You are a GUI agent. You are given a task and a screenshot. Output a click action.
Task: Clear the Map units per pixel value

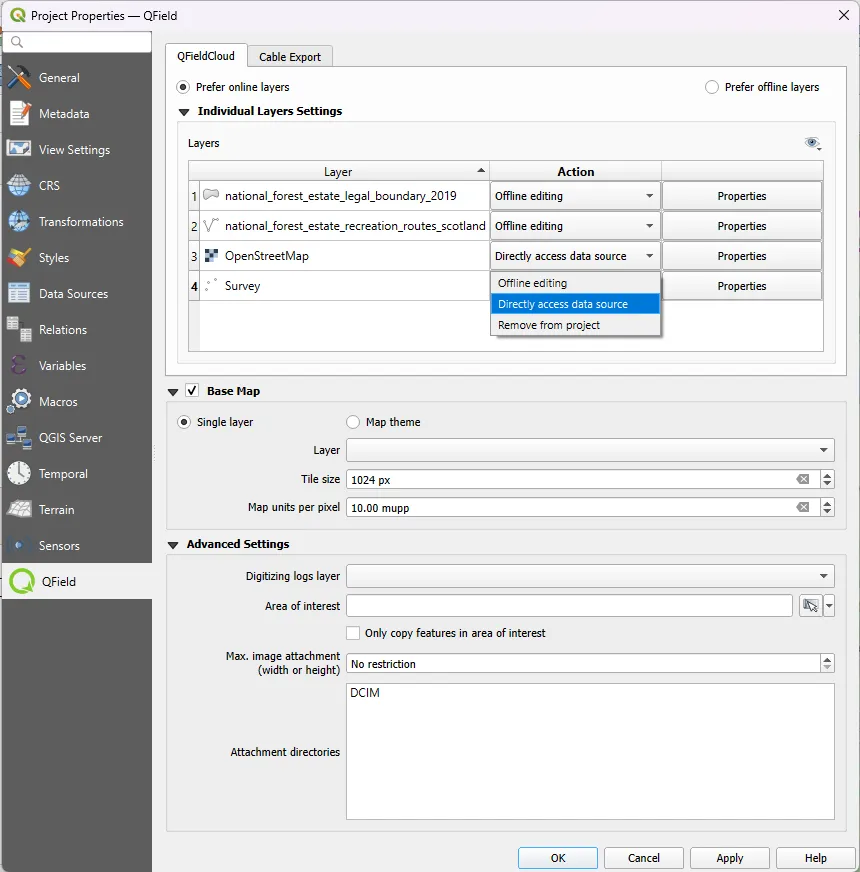click(x=803, y=507)
